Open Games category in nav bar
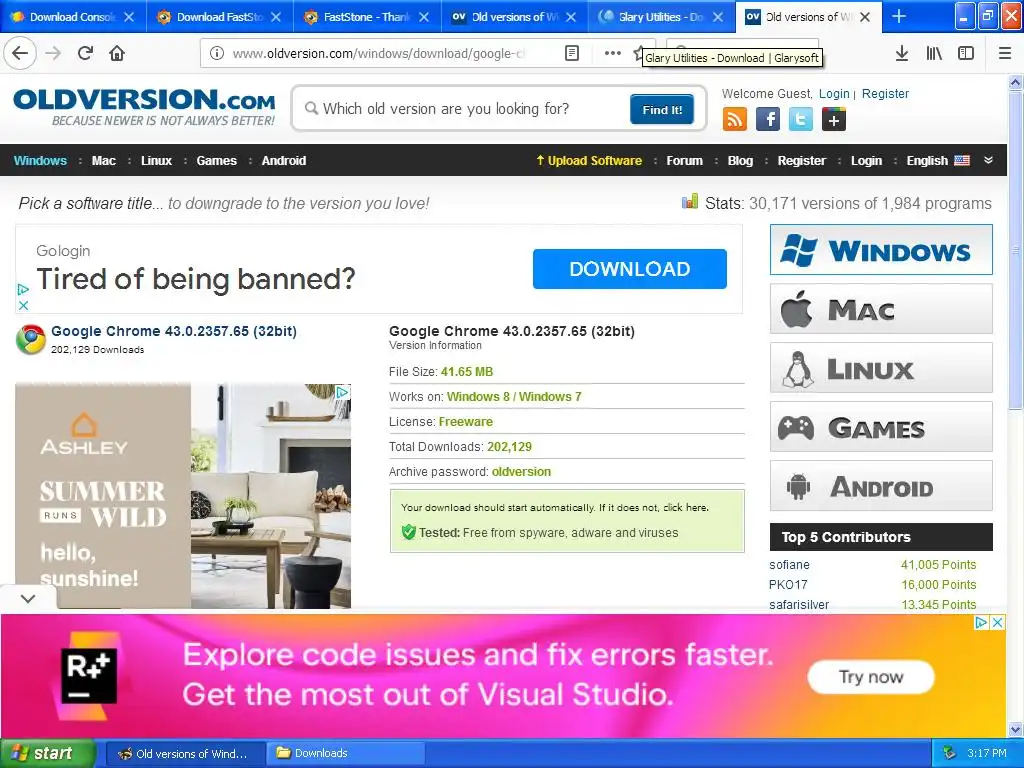The height and width of the screenshot is (768, 1024). point(217,161)
